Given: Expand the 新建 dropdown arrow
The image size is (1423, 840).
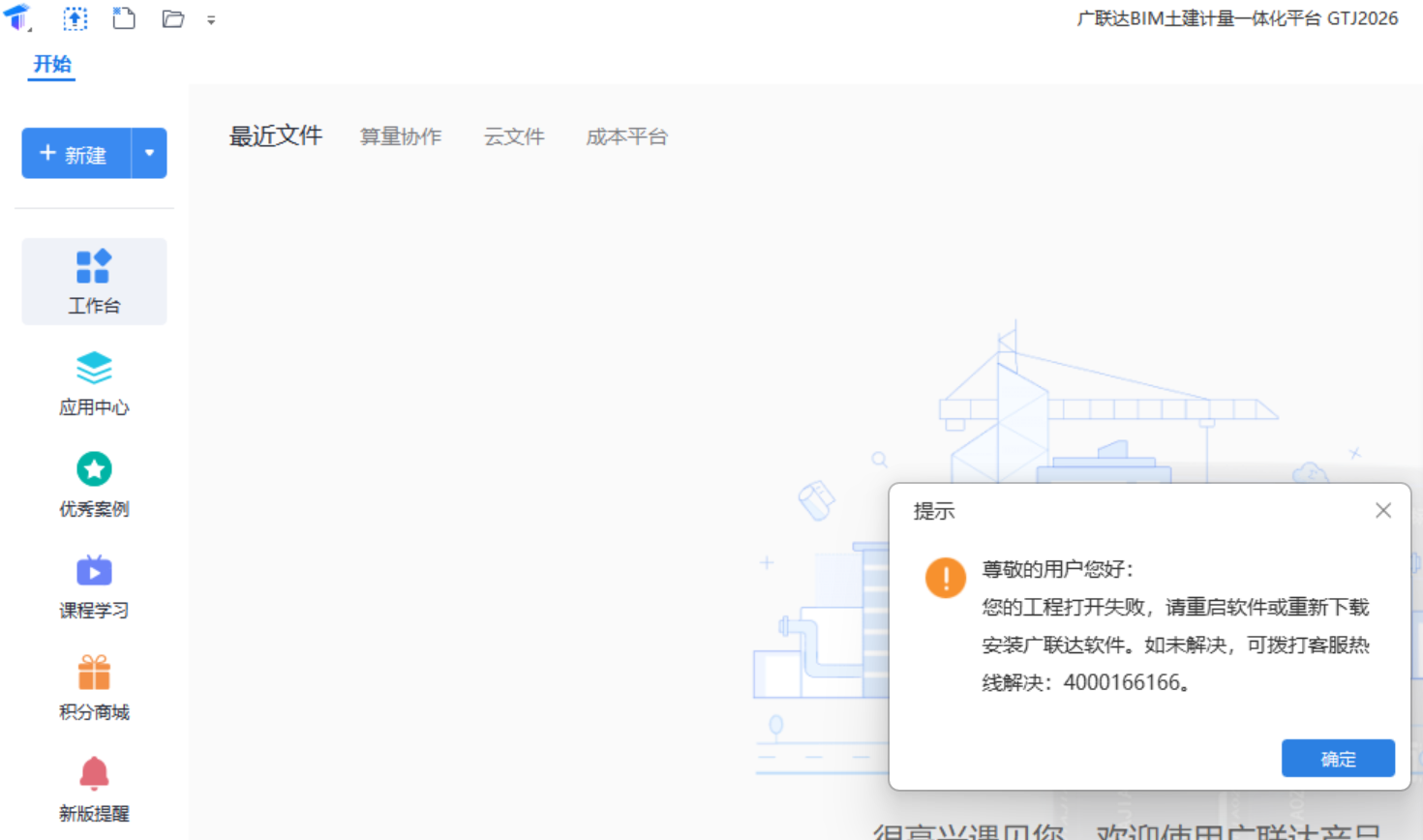Looking at the screenshot, I should pos(149,153).
